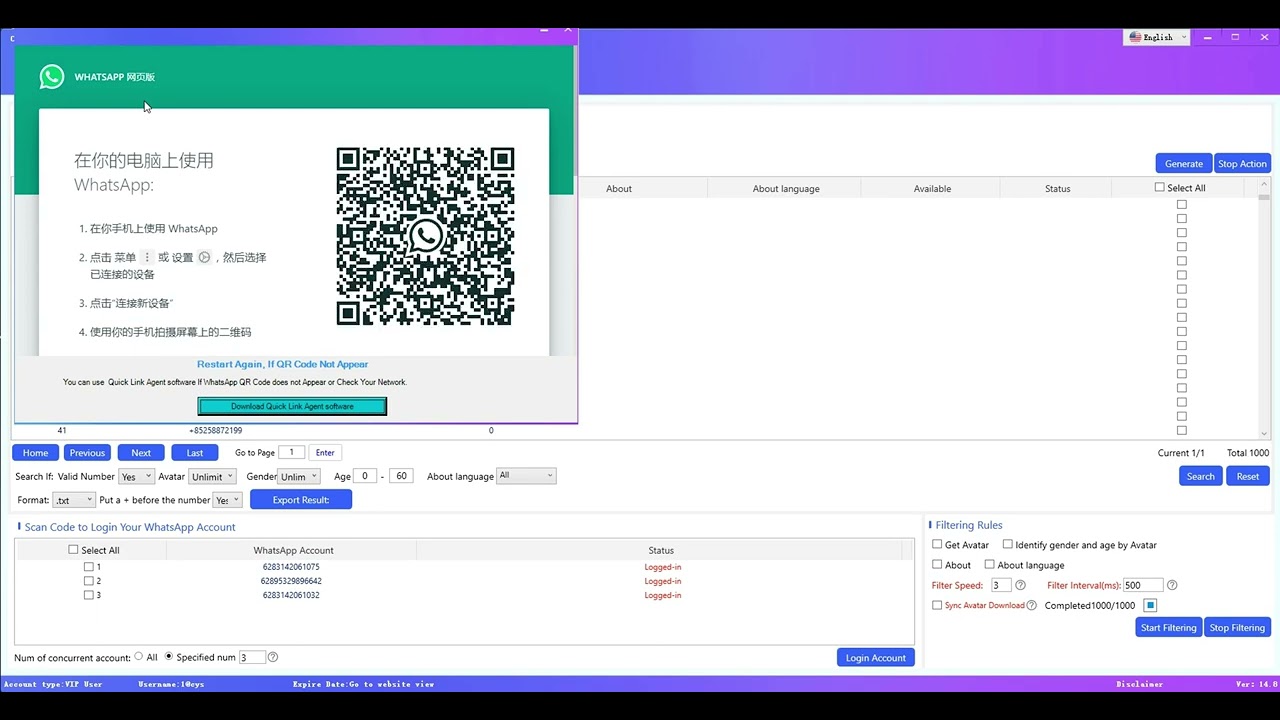Image resolution: width=1280 pixels, height=720 pixels.
Task: Click the Start Filtering button
Action: [1168, 627]
